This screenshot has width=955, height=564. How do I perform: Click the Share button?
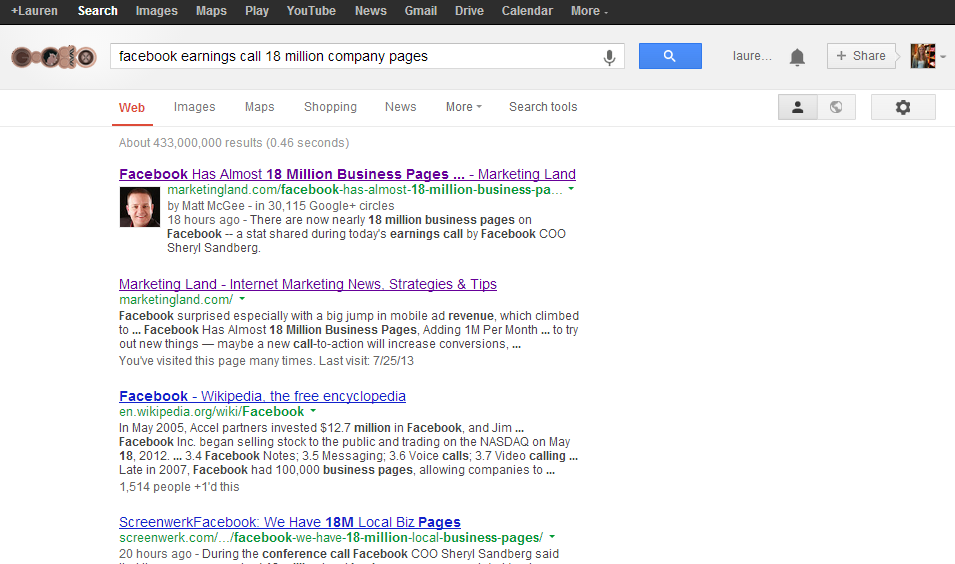pyautogui.click(x=861, y=56)
